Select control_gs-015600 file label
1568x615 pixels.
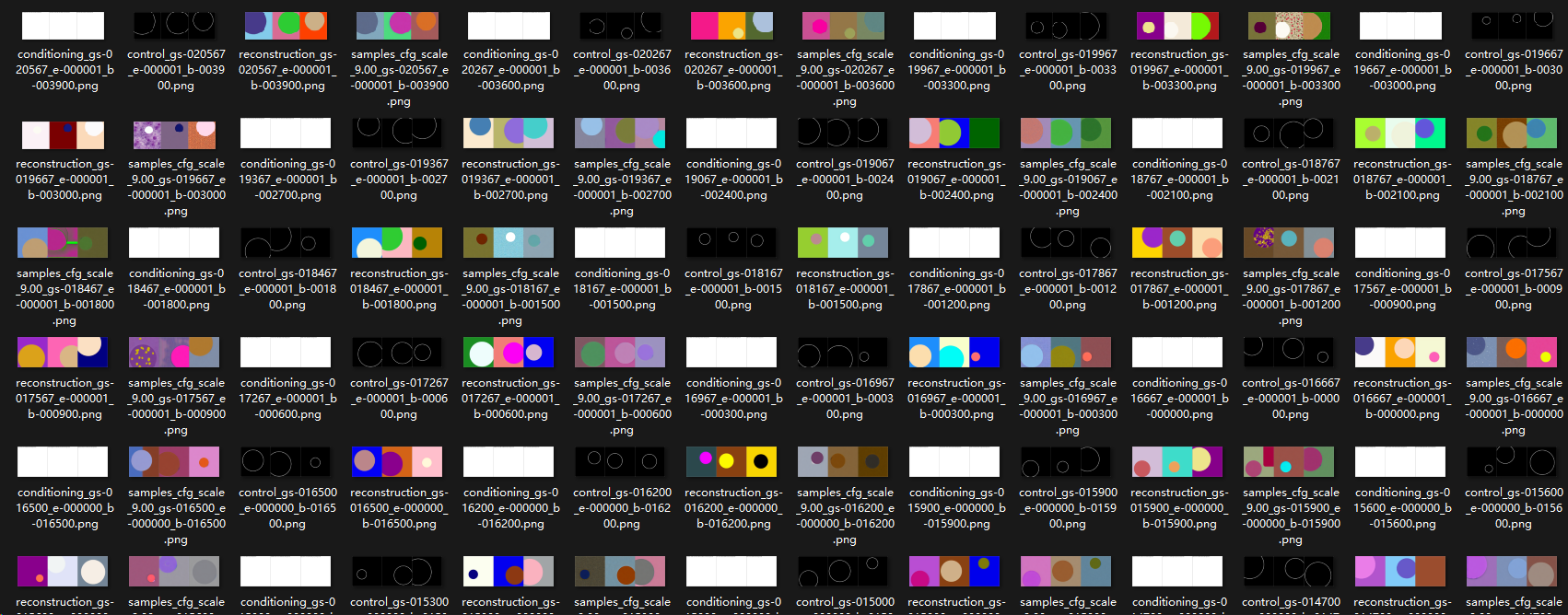tap(1513, 508)
